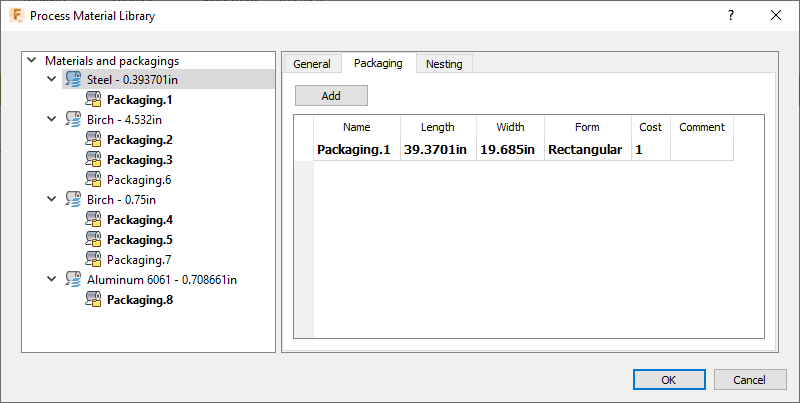The image size is (800, 403).
Task: Click the question mark help button
Action: pyautogui.click(x=730, y=15)
